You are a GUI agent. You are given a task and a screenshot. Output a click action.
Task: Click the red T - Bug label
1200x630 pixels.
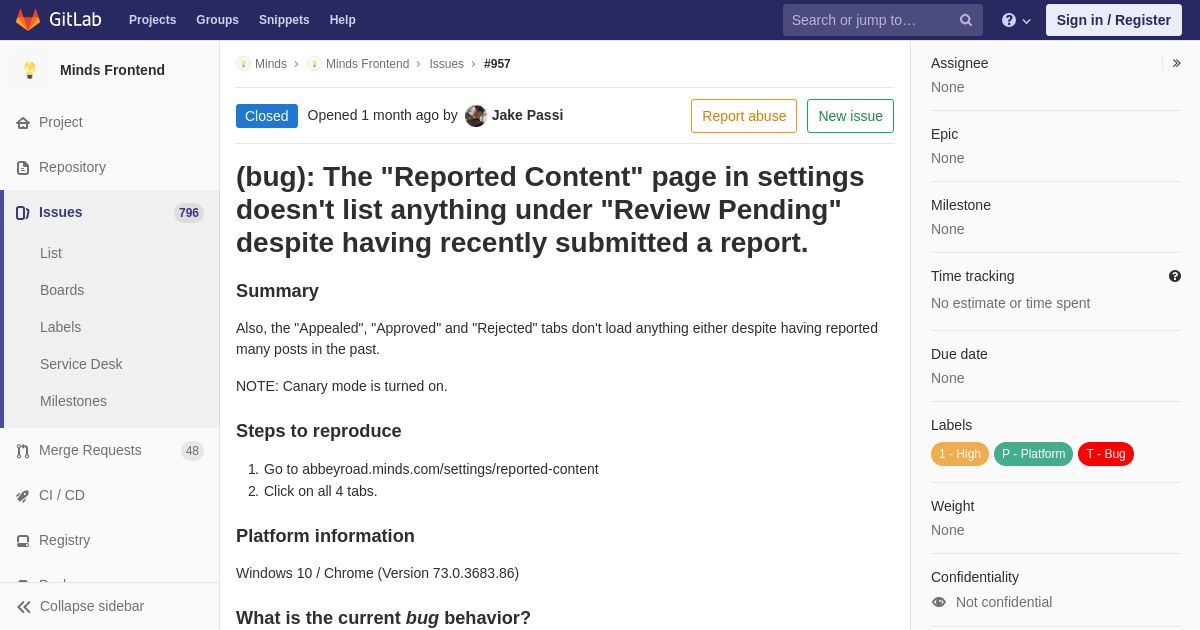[1106, 454]
